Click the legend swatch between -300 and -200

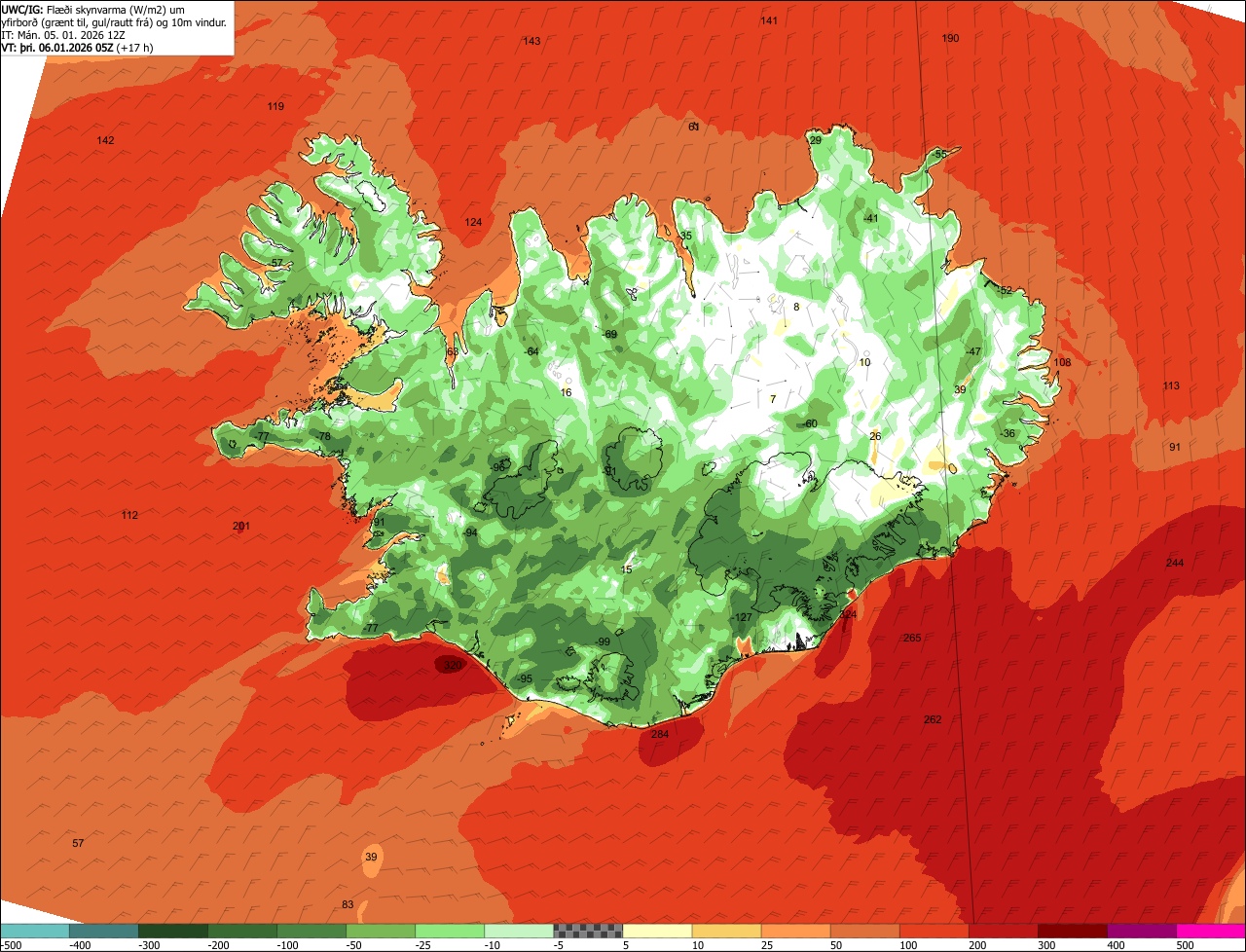coord(172,931)
